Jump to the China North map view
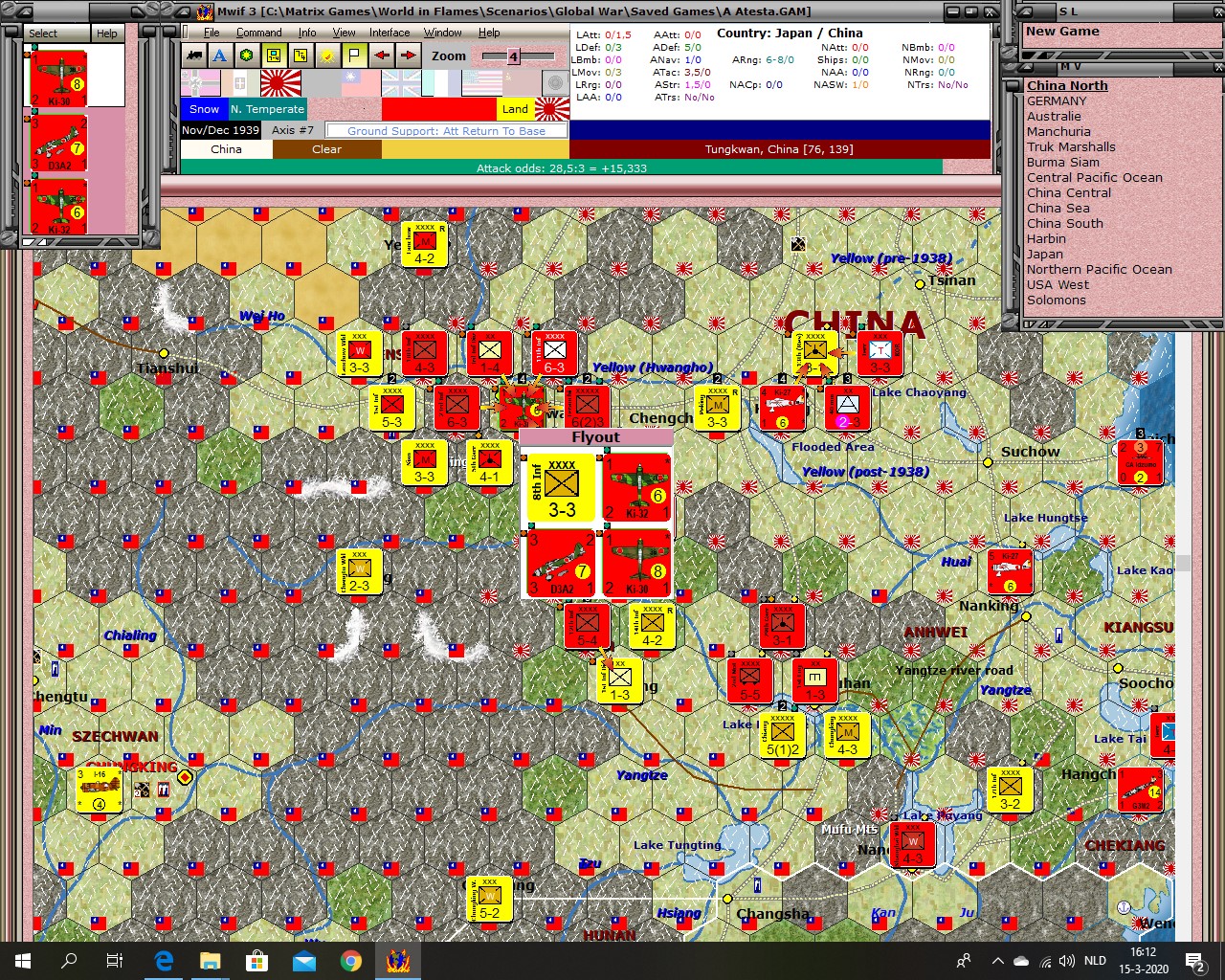This screenshot has width=1225, height=980. click(x=1067, y=86)
